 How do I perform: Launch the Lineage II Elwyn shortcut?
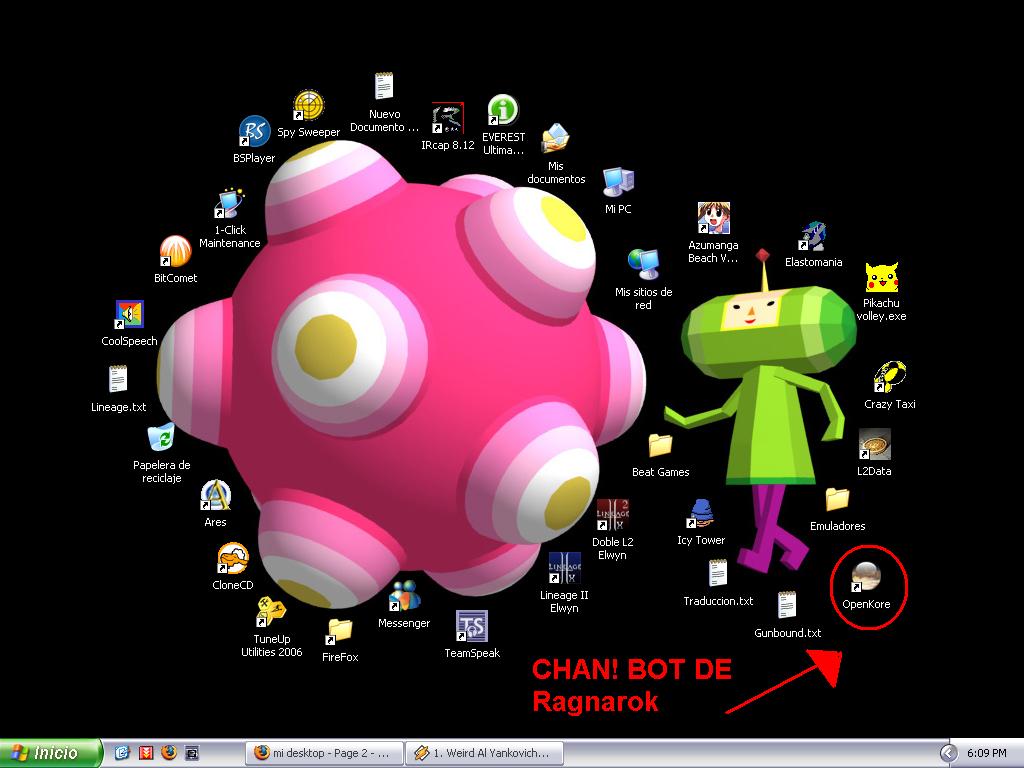tap(564, 568)
